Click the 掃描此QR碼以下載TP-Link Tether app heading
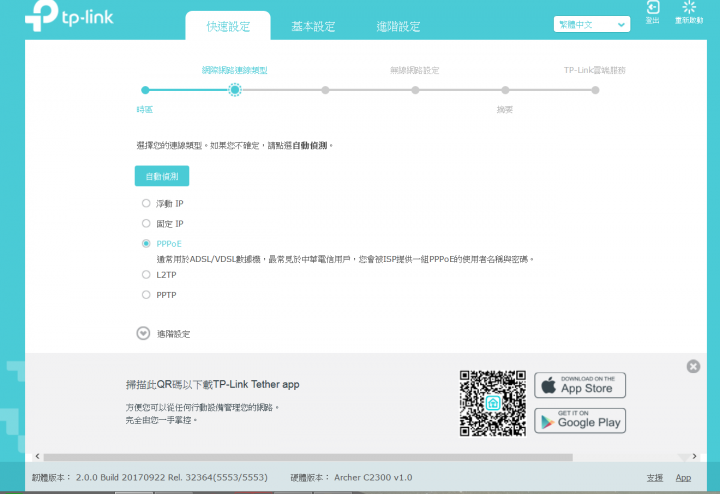Image resolution: width=720 pixels, height=494 pixels. coord(213,384)
